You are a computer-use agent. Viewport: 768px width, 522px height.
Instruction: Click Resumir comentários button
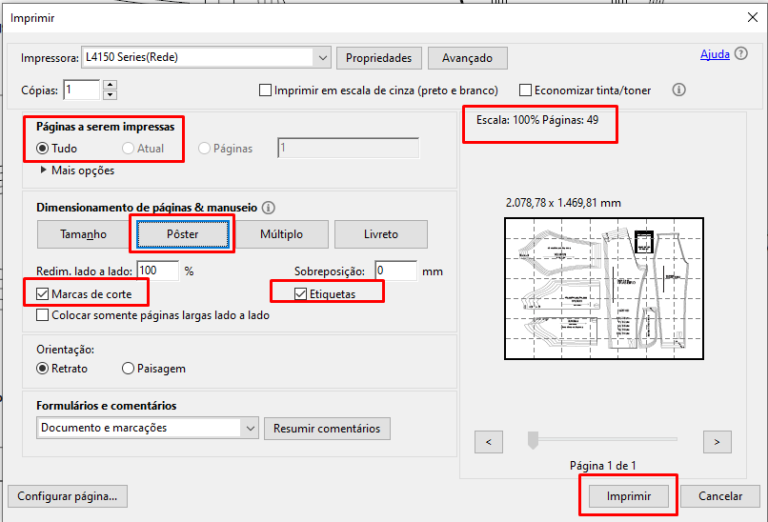(327, 428)
